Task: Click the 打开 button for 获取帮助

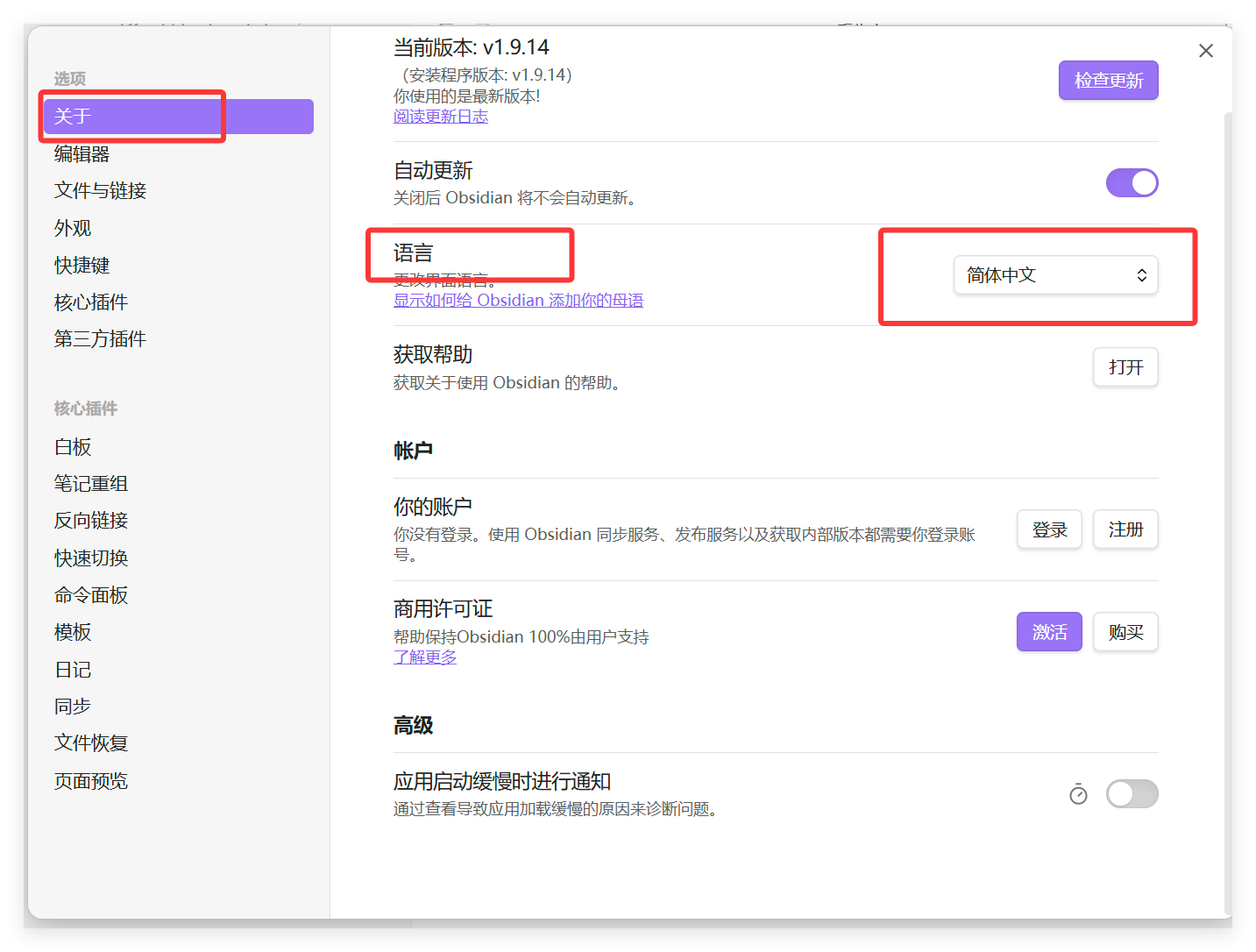Action: 1125,367
